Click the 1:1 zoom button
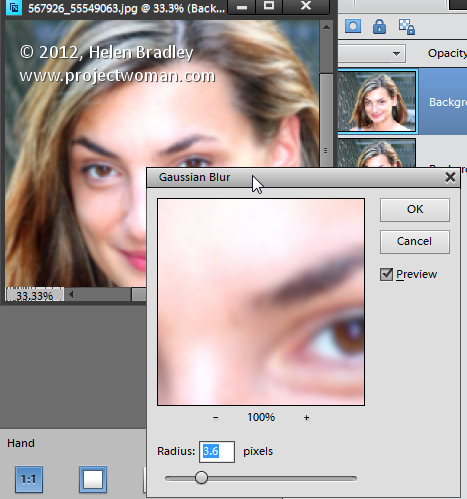Screen dimensions: 467x499 29,479
